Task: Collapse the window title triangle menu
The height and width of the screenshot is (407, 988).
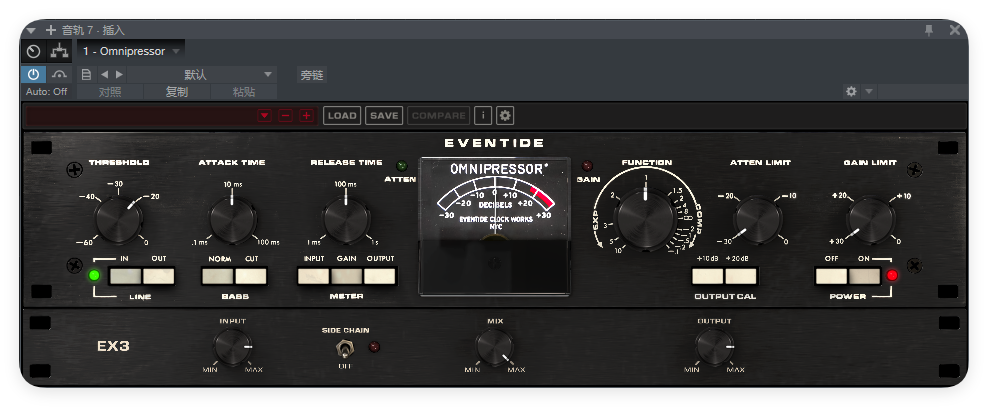Action: point(32,30)
